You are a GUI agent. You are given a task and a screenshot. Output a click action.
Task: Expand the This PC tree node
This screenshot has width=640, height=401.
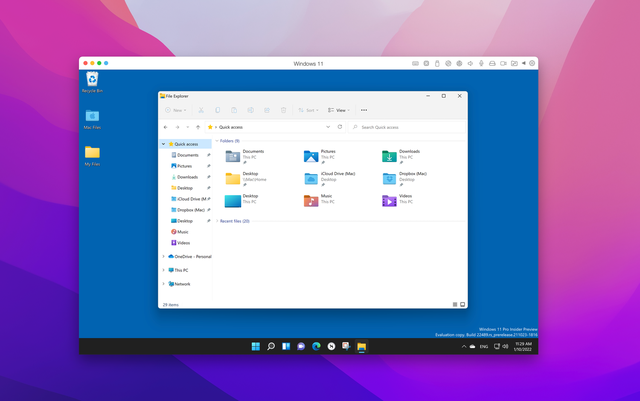(164, 270)
